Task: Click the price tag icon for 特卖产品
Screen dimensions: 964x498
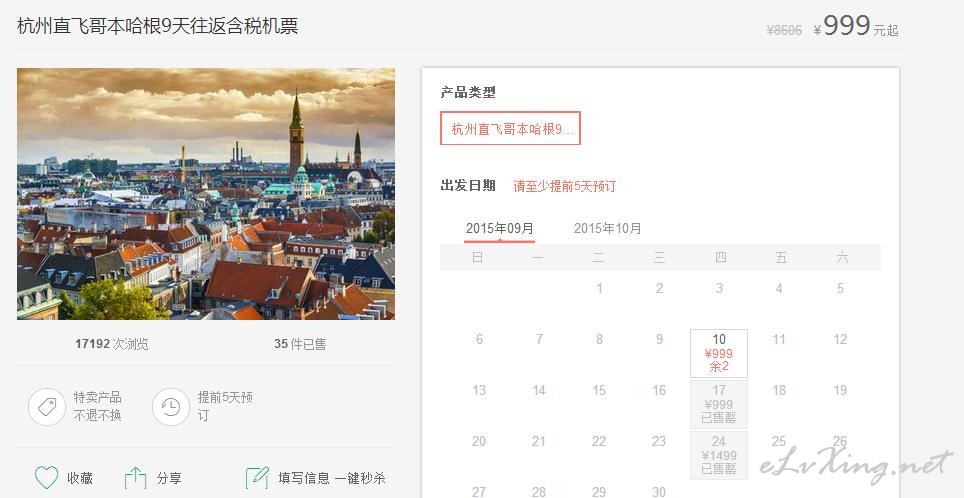Action: point(47,406)
